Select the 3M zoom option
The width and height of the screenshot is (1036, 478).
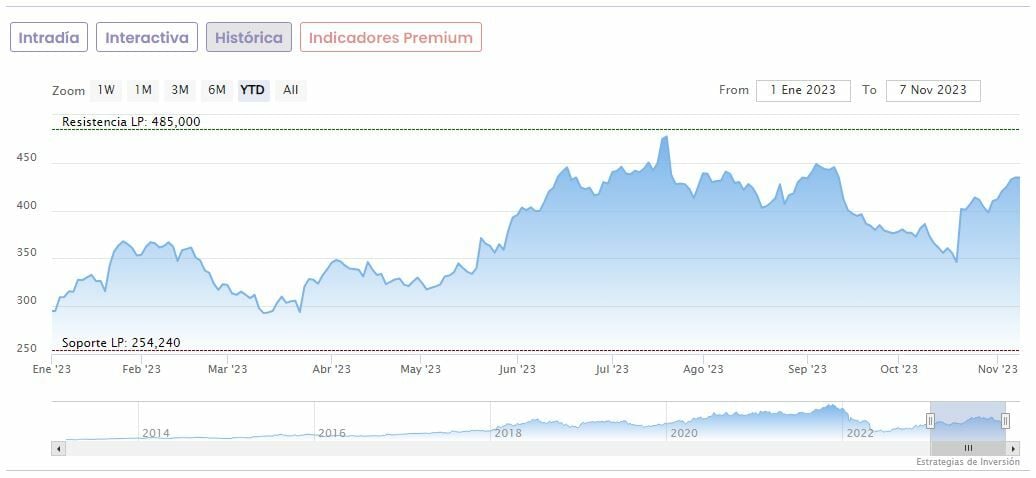180,90
